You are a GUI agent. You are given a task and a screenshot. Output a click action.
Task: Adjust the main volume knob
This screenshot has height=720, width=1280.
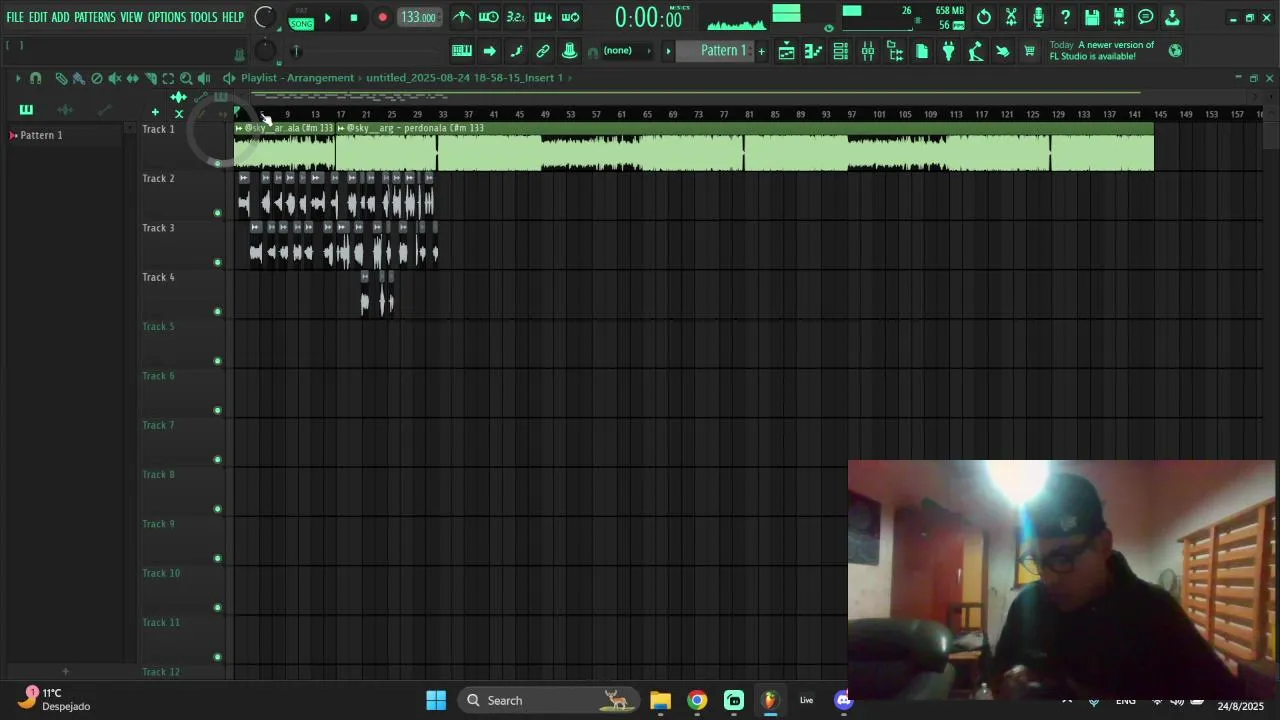coord(265,17)
